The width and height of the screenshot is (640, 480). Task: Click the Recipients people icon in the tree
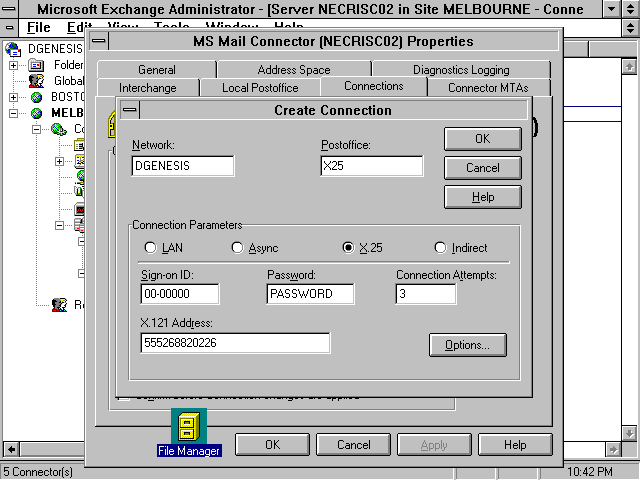point(60,304)
